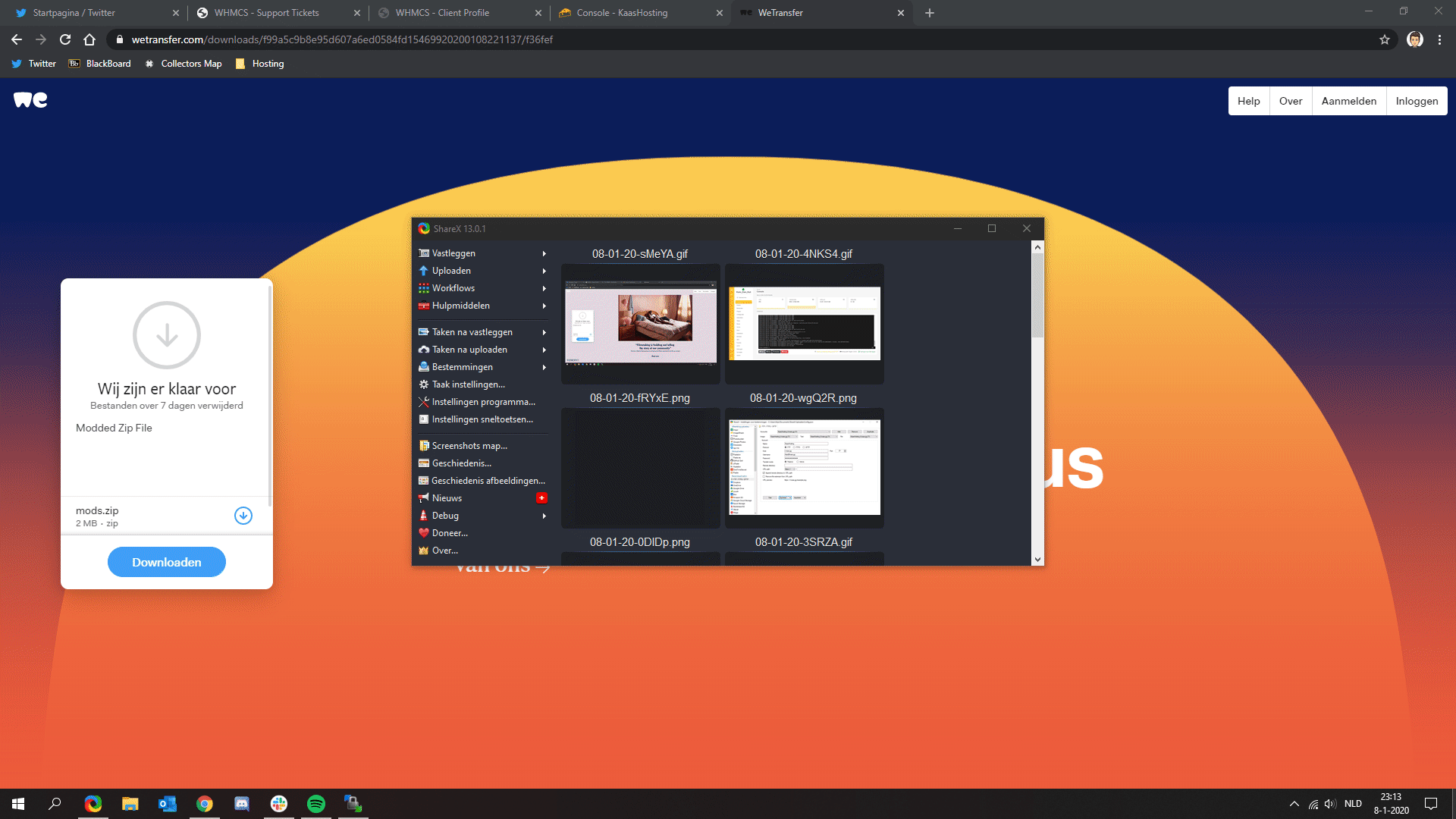Click ShareX list scrollbar down arrow
Image resolution: width=1456 pixels, height=819 pixels.
point(1037,560)
